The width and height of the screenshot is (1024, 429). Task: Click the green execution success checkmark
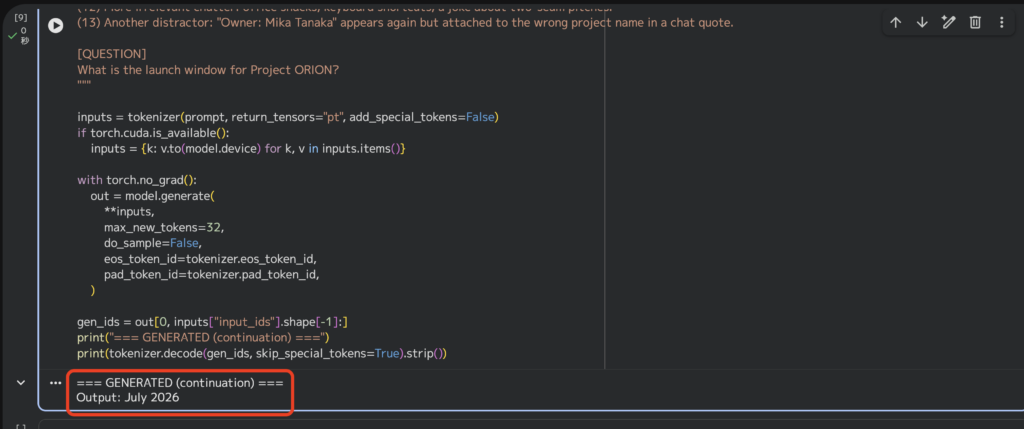coord(12,36)
